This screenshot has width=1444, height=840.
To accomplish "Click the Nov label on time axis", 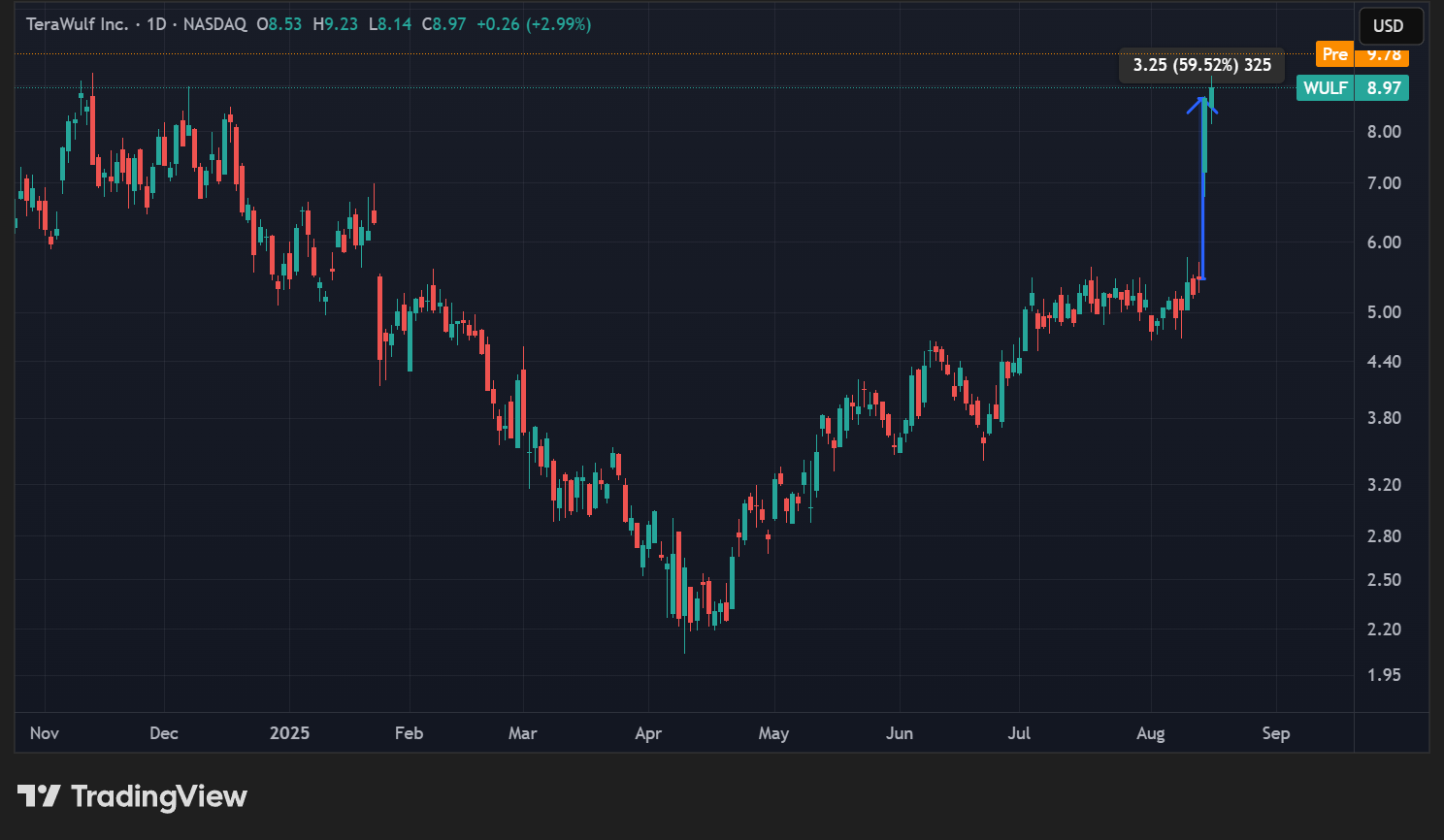I will point(45,733).
